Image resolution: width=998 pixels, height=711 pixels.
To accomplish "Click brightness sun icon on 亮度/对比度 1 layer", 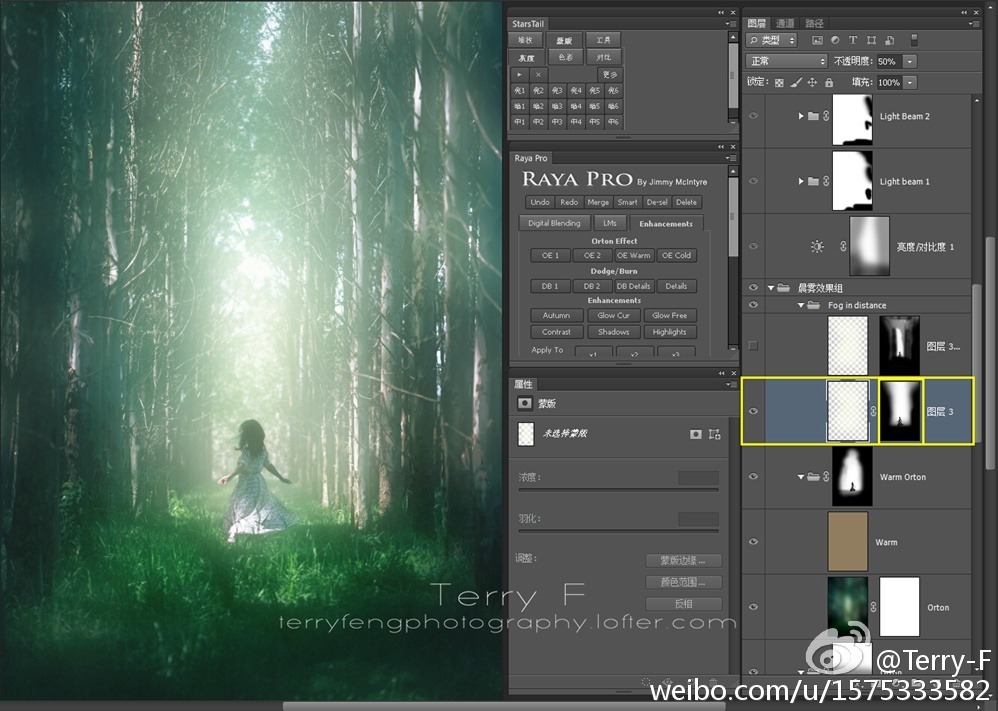I will point(817,246).
